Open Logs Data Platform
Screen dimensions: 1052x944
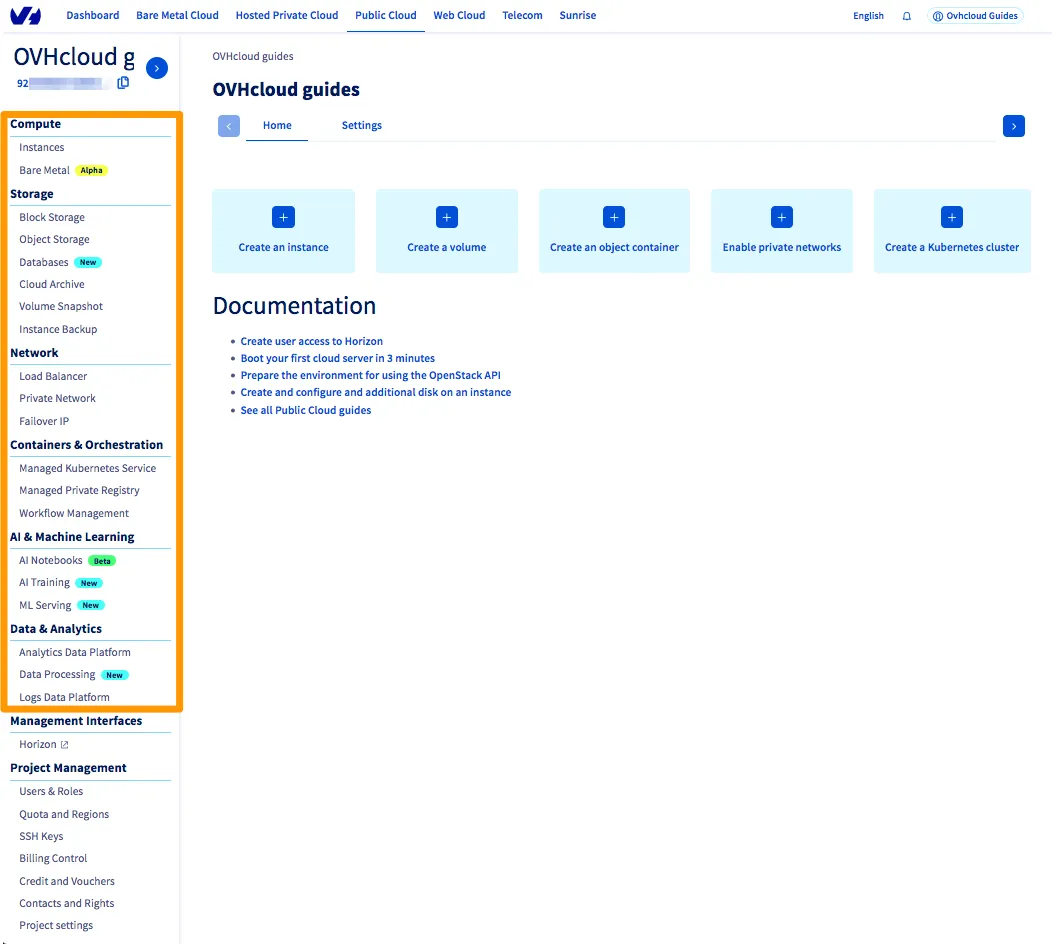pos(64,697)
